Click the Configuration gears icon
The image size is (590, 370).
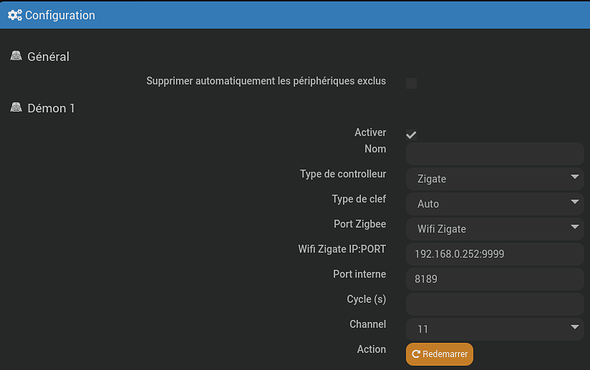pos(15,15)
